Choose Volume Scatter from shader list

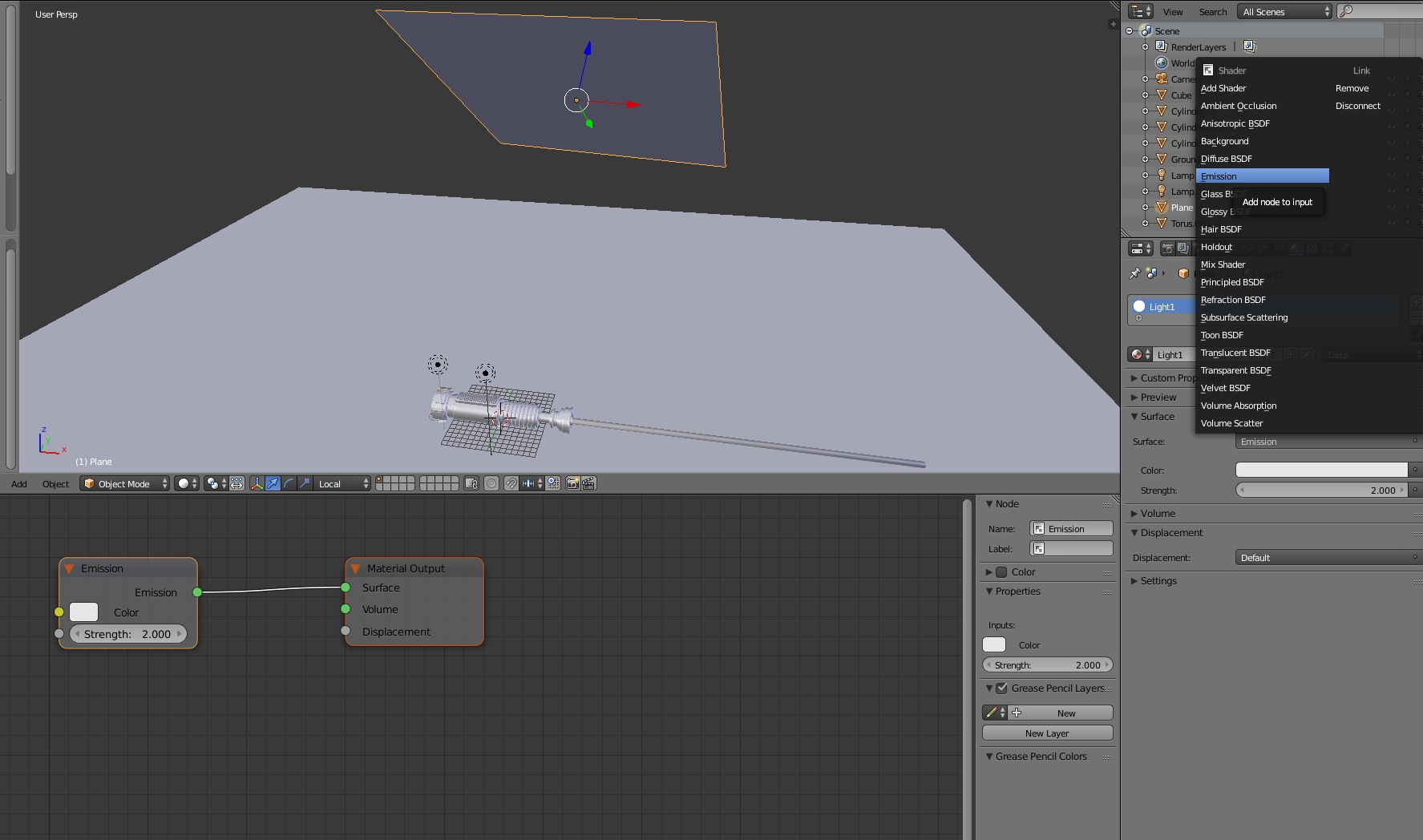pyautogui.click(x=1263, y=423)
